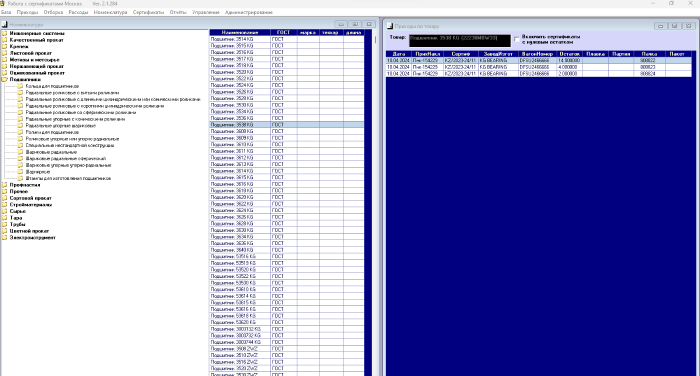The height and width of the screenshot is (376, 700).
Task: Click folder icon of Нержавеющий прокат
Action: pos(4,66)
